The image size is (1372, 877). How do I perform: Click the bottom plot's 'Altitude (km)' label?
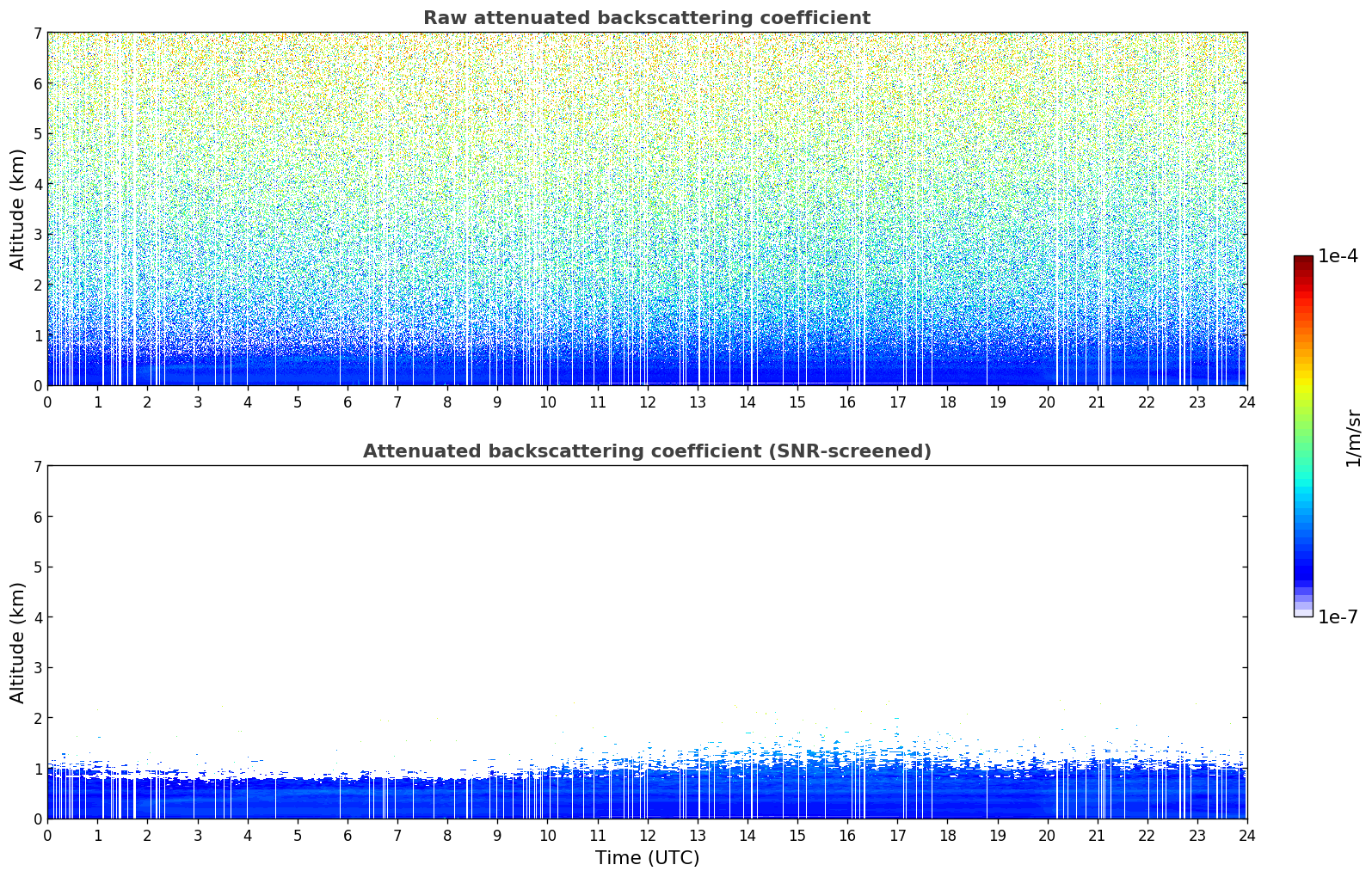(18, 642)
